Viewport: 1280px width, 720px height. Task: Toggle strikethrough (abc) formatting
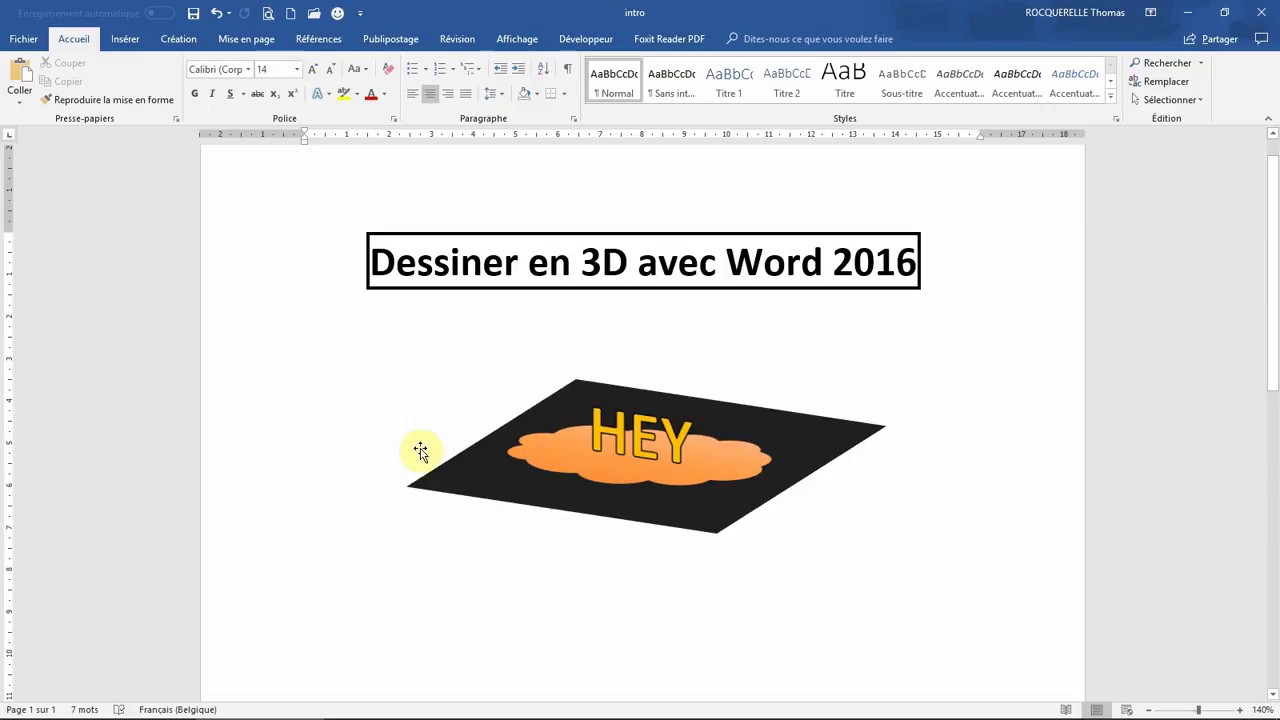coord(257,94)
